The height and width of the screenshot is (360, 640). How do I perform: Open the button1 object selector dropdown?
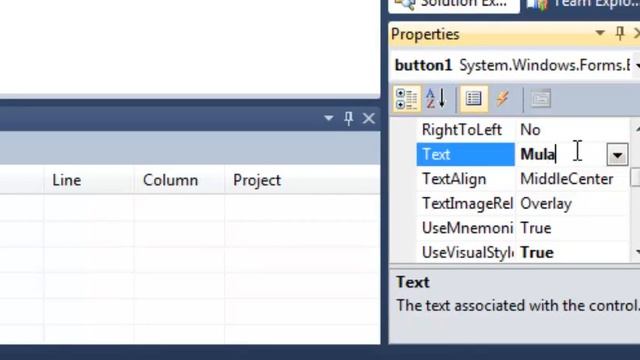point(636,66)
